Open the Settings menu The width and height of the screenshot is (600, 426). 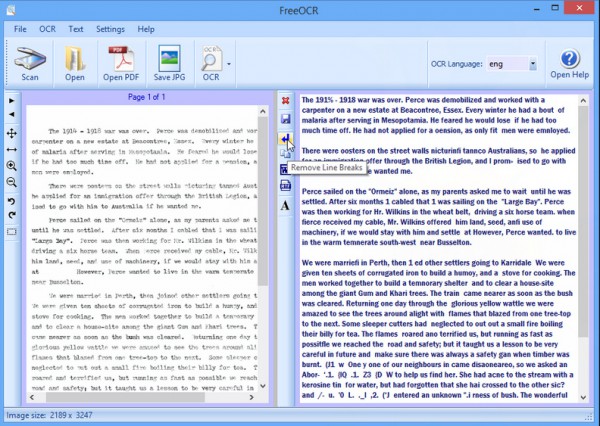coord(110,29)
